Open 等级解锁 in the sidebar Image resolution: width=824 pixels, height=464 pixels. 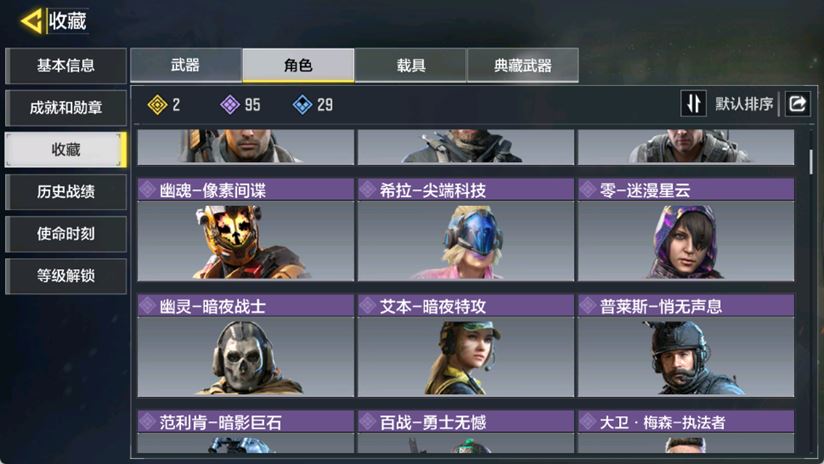[x=66, y=276]
